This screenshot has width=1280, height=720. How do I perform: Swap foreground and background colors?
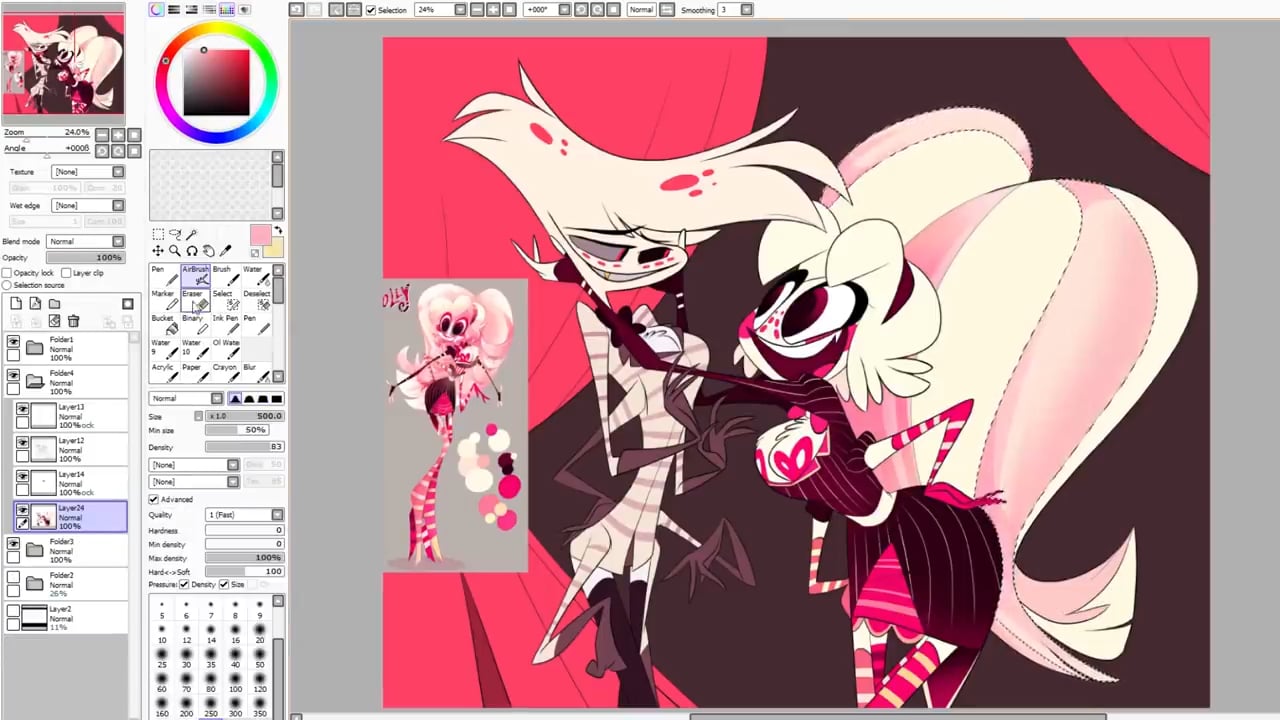tap(278, 231)
